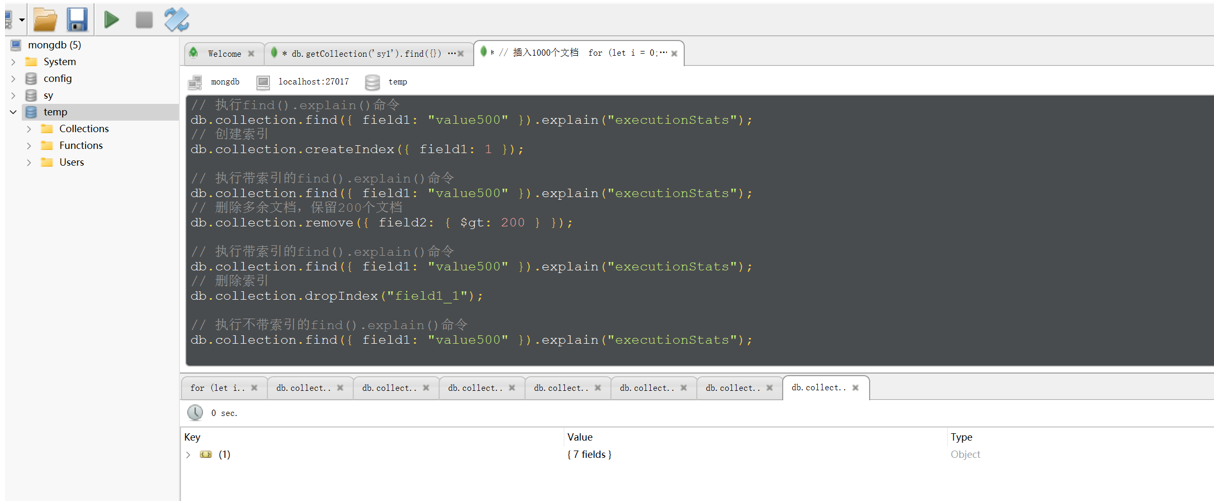Viewport: 1214px width, 501px height.
Task: Click the Key column header
Action: (192, 437)
